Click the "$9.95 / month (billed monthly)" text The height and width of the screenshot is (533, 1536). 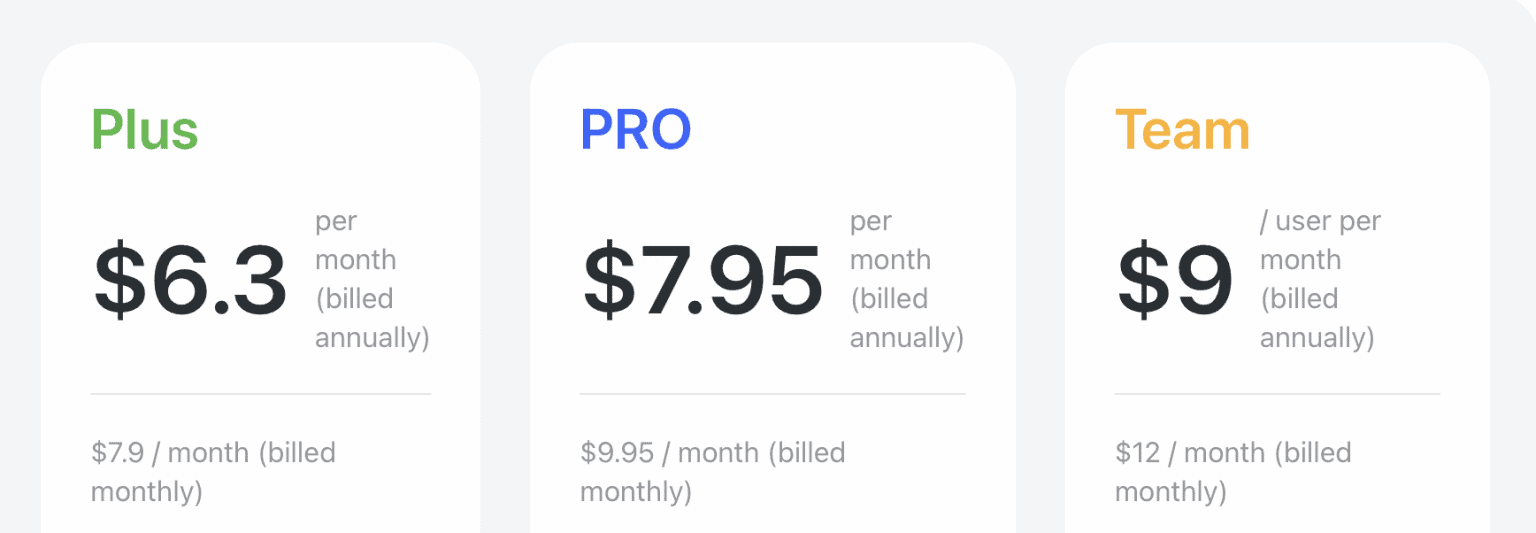[712, 471]
